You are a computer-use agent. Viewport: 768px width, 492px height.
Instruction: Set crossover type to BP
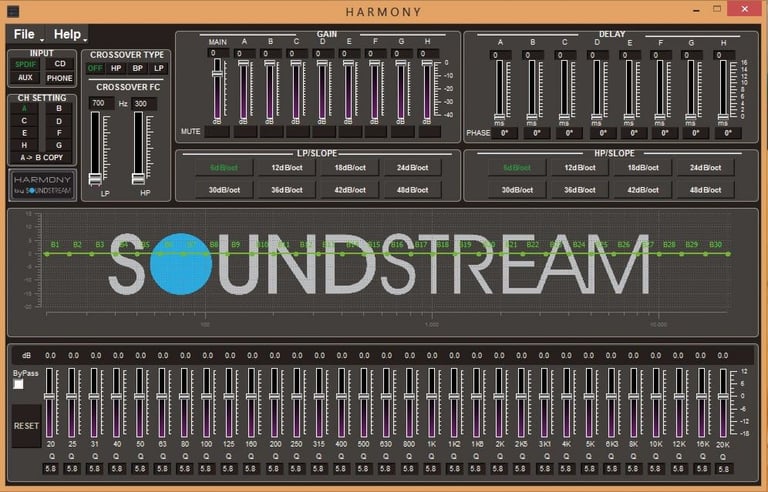(138, 68)
